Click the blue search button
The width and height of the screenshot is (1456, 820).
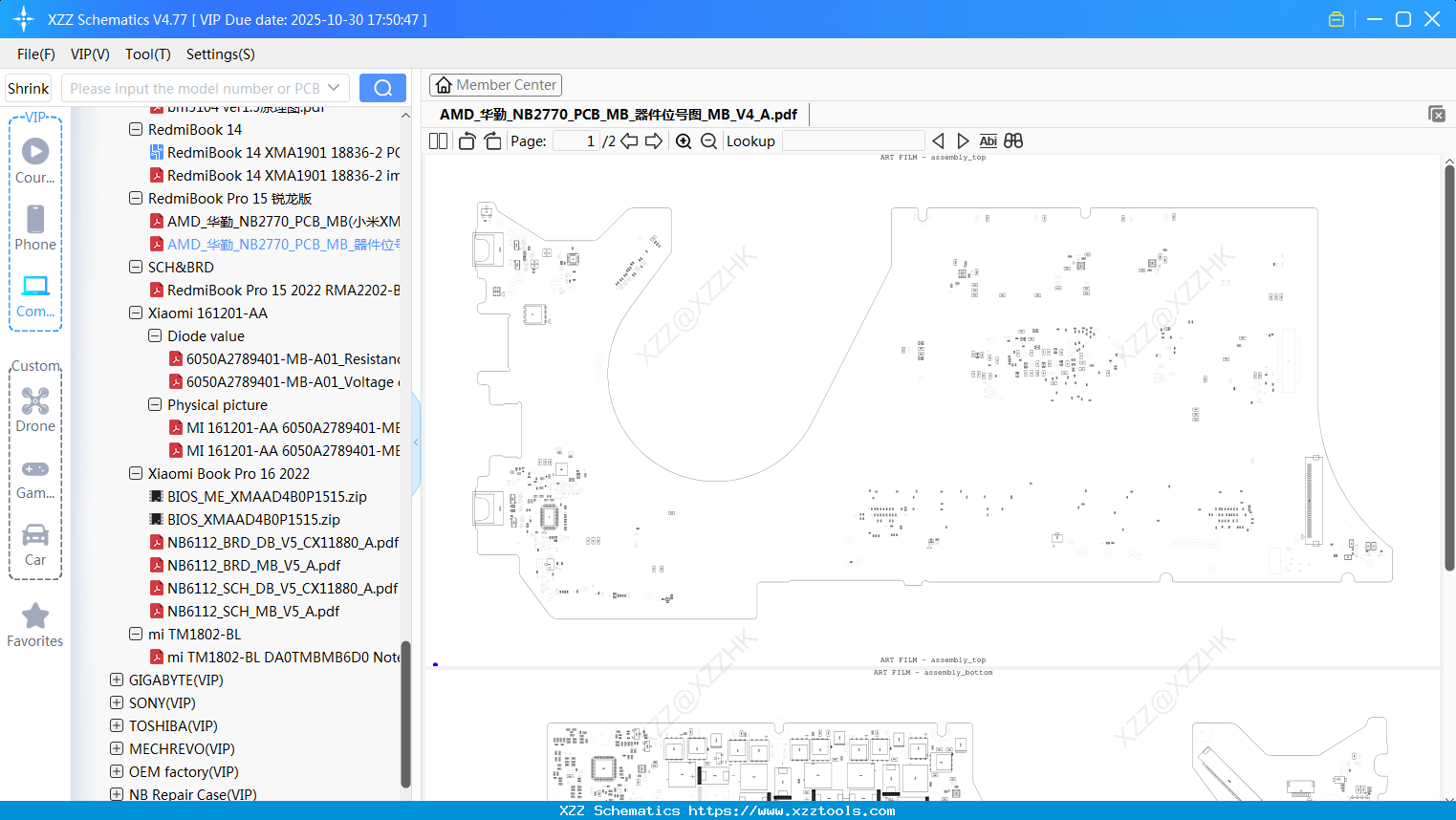pyautogui.click(x=382, y=88)
